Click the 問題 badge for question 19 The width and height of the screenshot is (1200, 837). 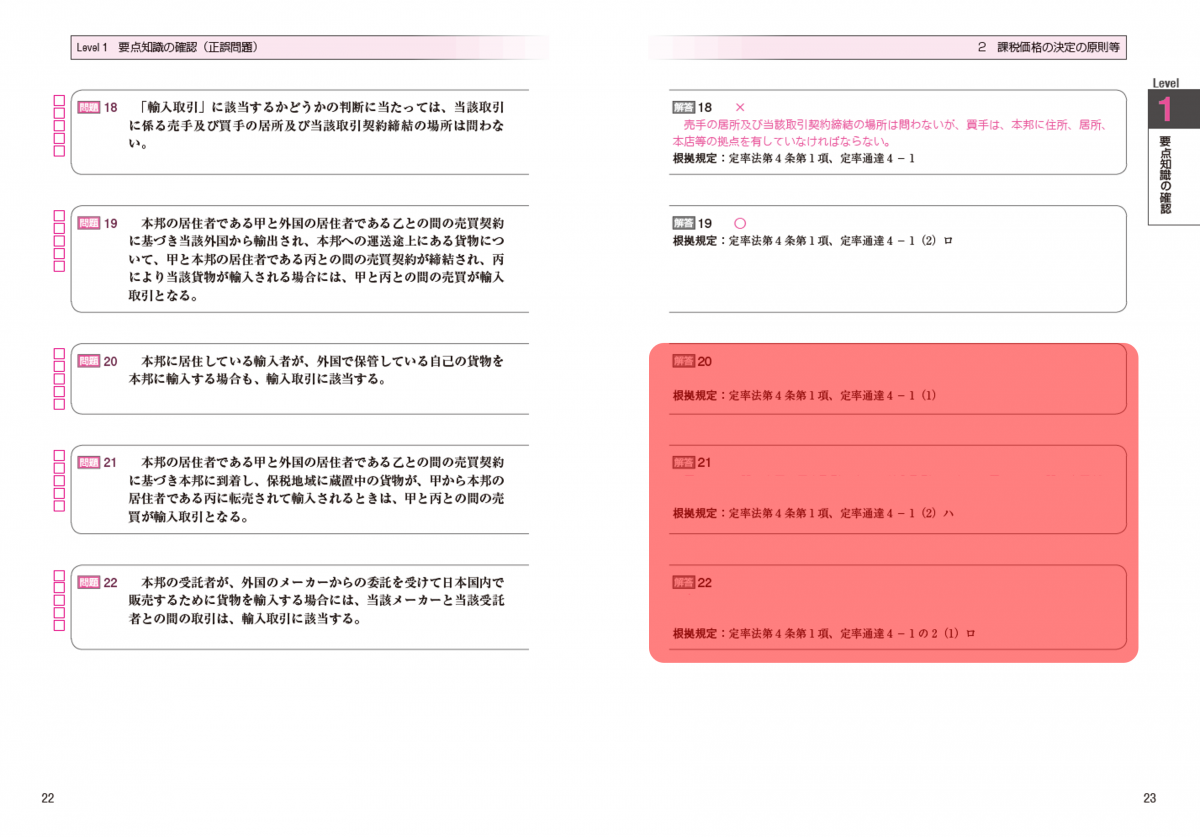click(89, 223)
